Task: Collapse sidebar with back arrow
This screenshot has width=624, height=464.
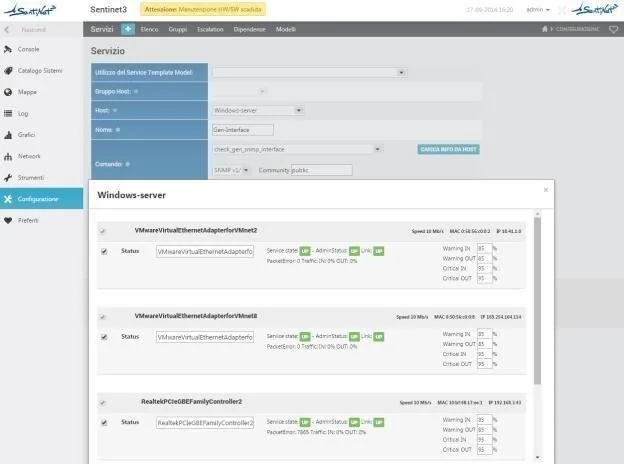Action: (7, 29)
